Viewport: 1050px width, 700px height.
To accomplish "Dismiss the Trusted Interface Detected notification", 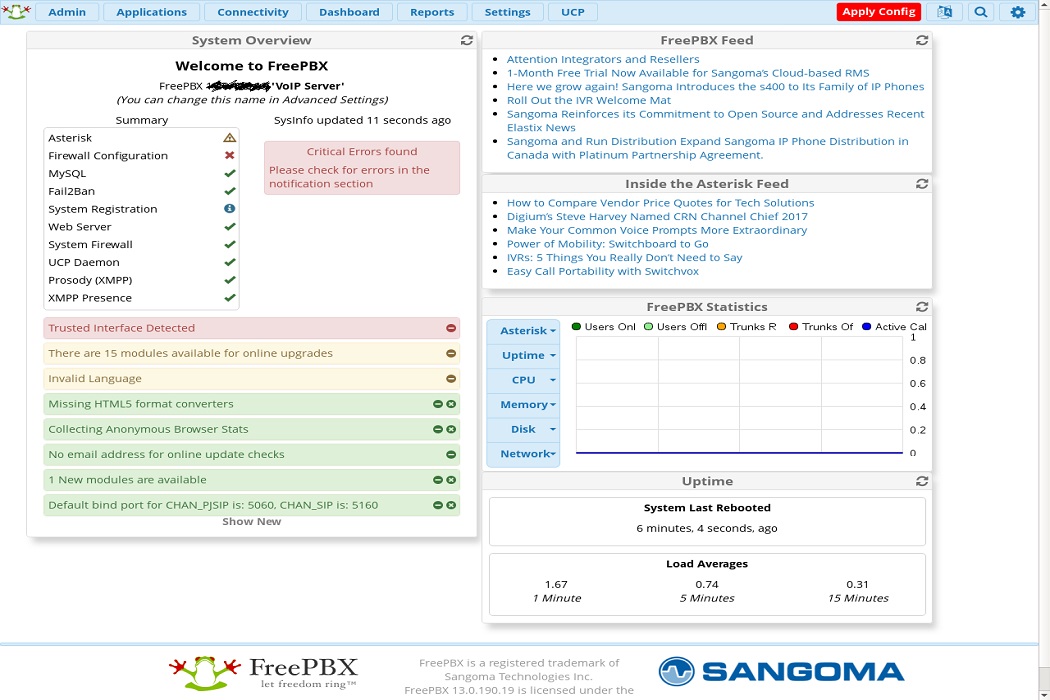I will pyautogui.click(x=451, y=328).
